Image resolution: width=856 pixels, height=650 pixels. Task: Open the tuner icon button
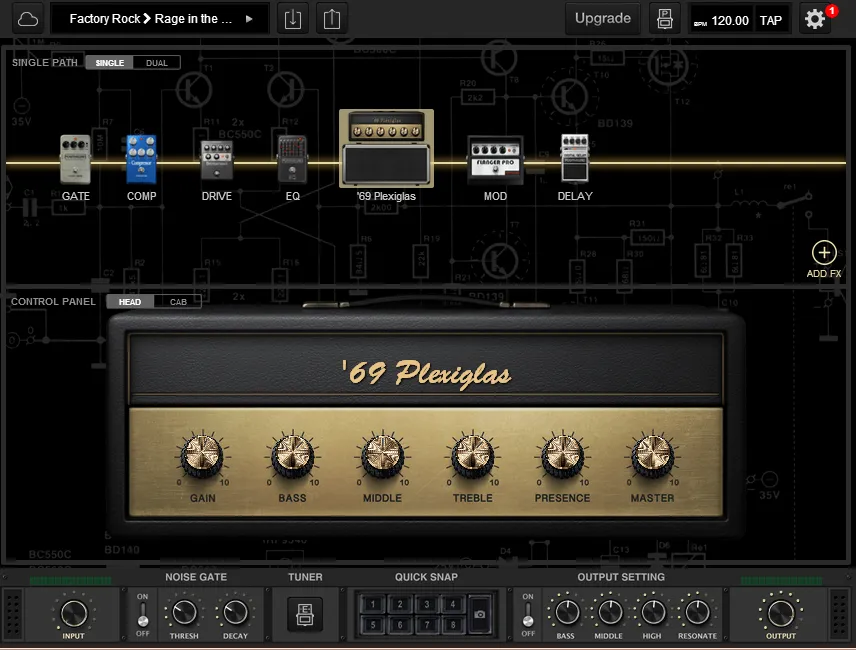305,614
